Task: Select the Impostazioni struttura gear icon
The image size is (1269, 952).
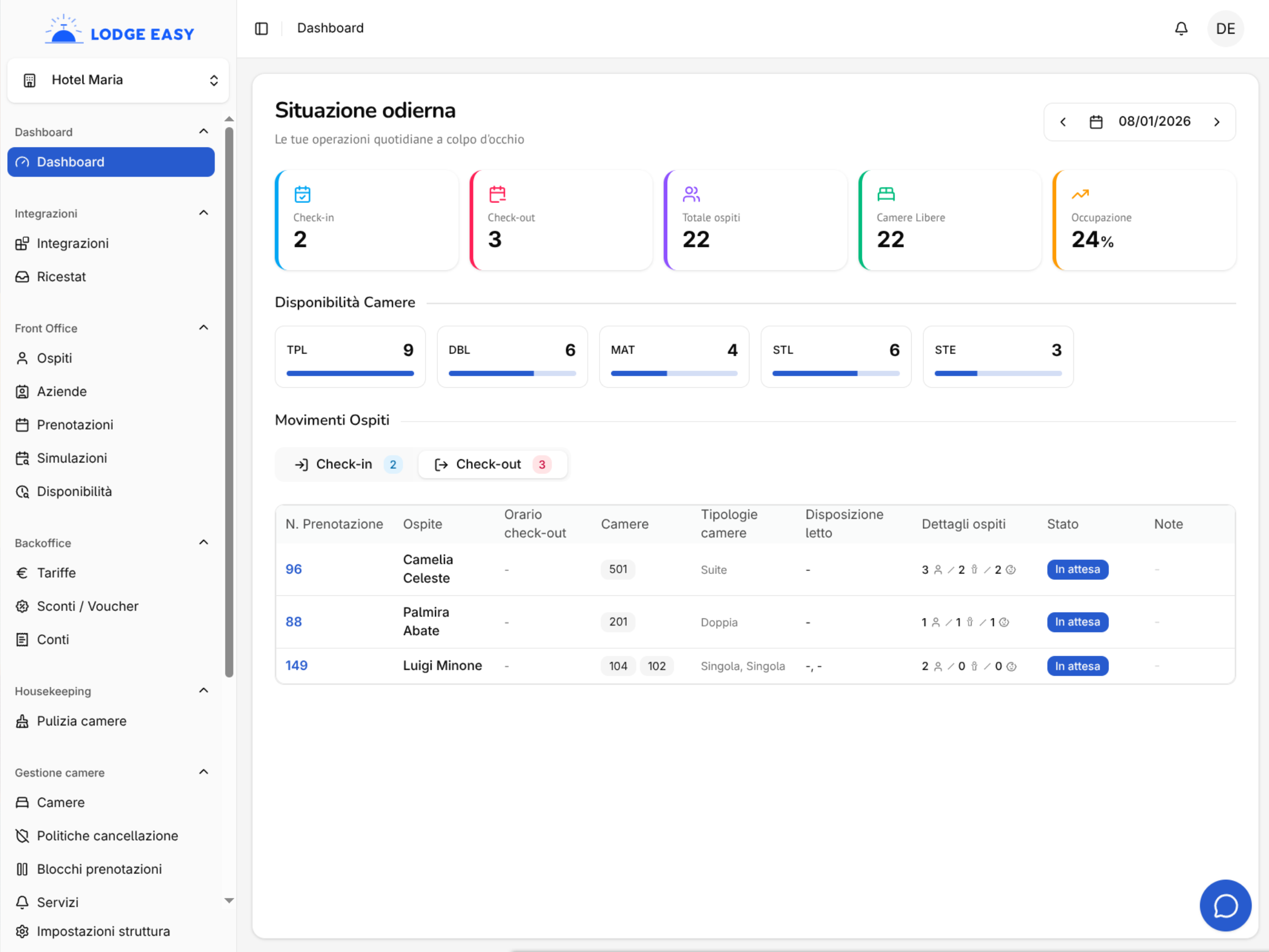Action: (22, 931)
